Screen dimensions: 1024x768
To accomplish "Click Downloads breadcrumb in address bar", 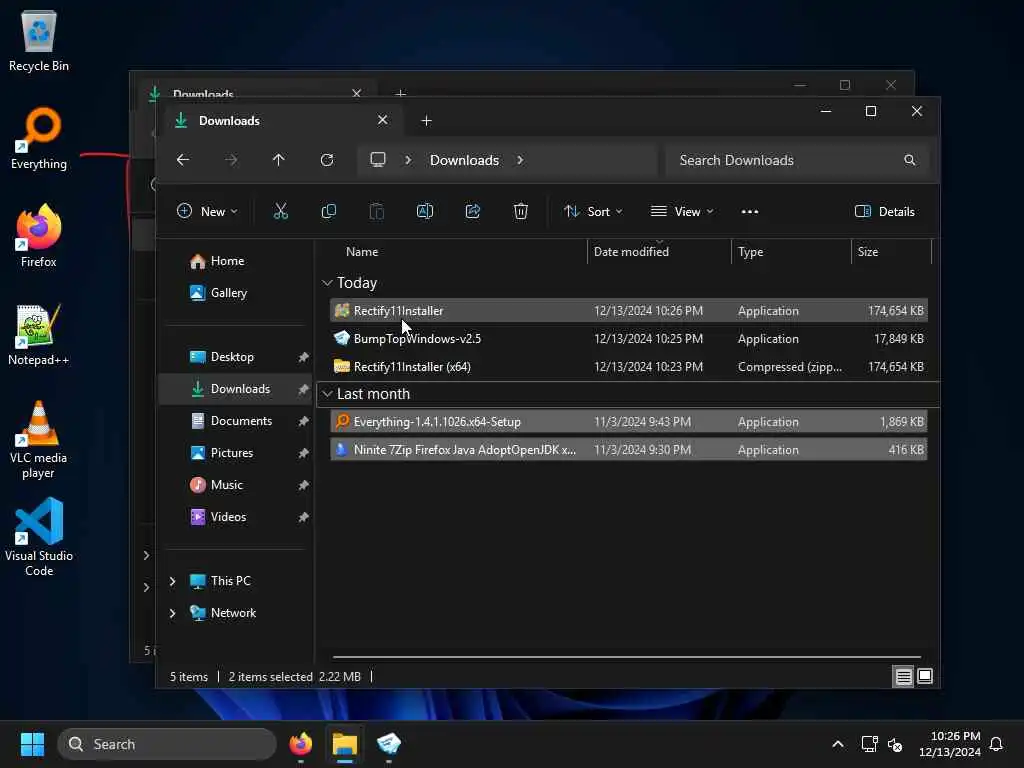I will point(464,160).
